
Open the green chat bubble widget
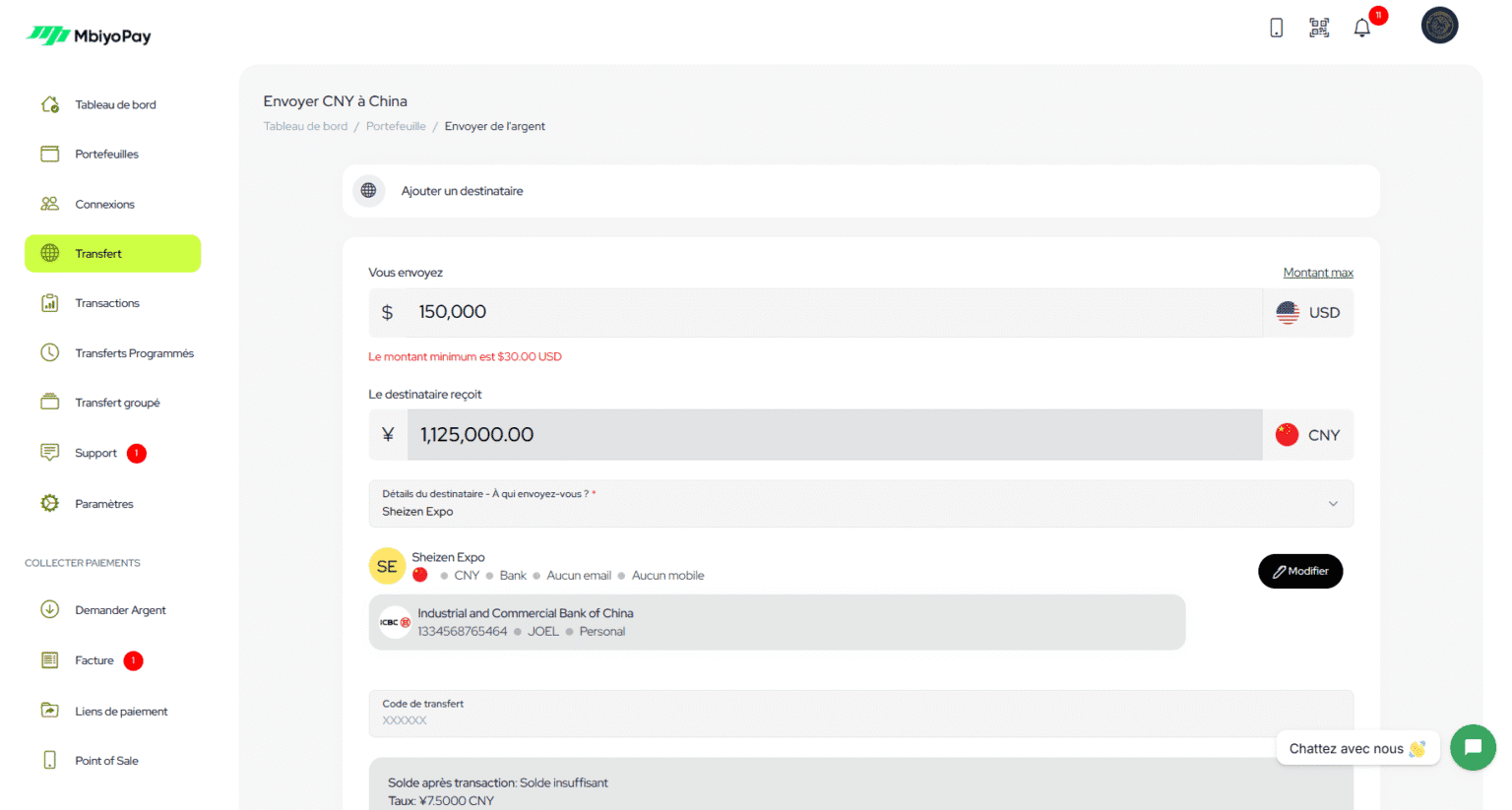(1473, 748)
